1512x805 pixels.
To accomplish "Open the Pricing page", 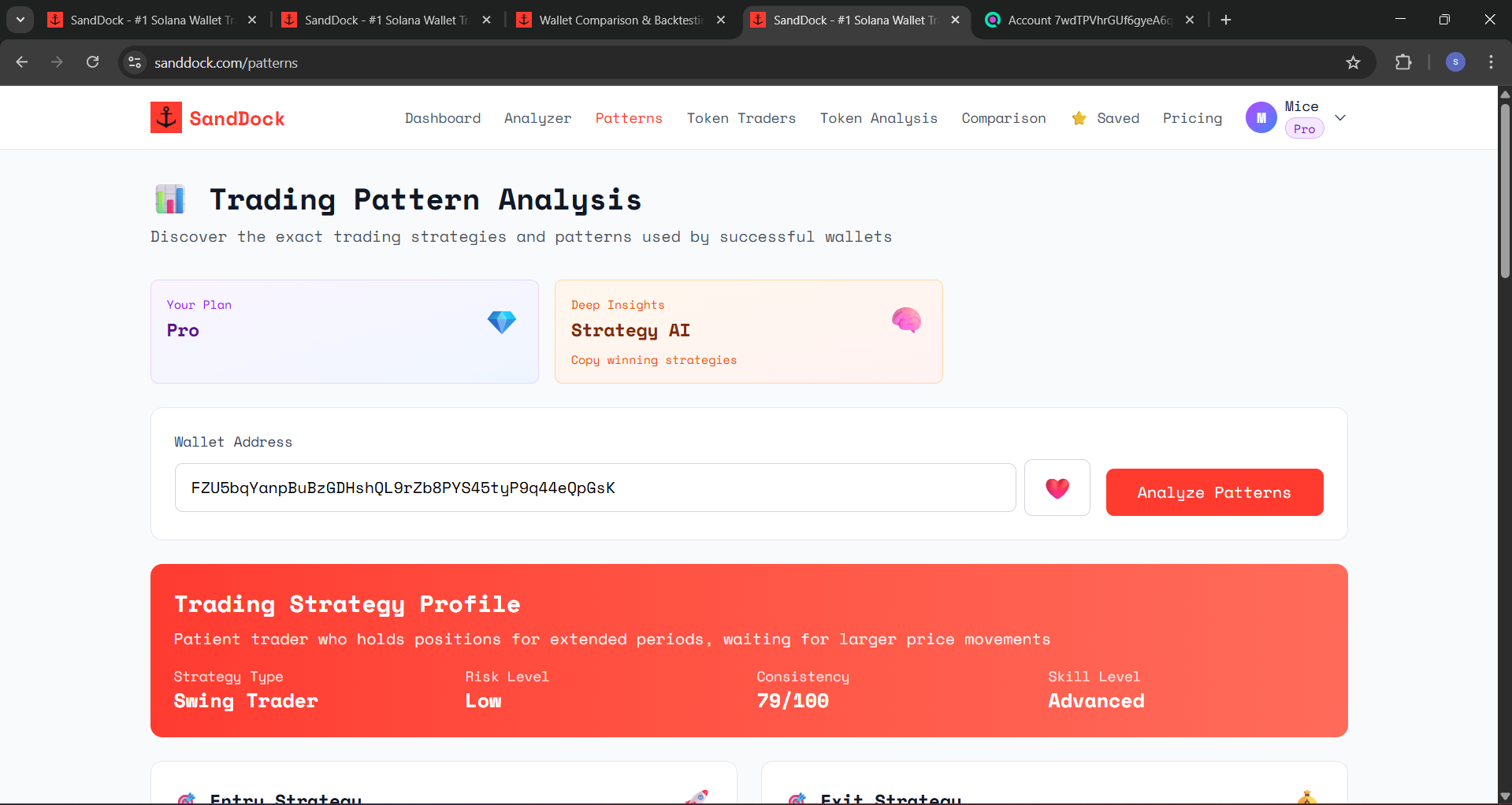I will [1192, 118].
